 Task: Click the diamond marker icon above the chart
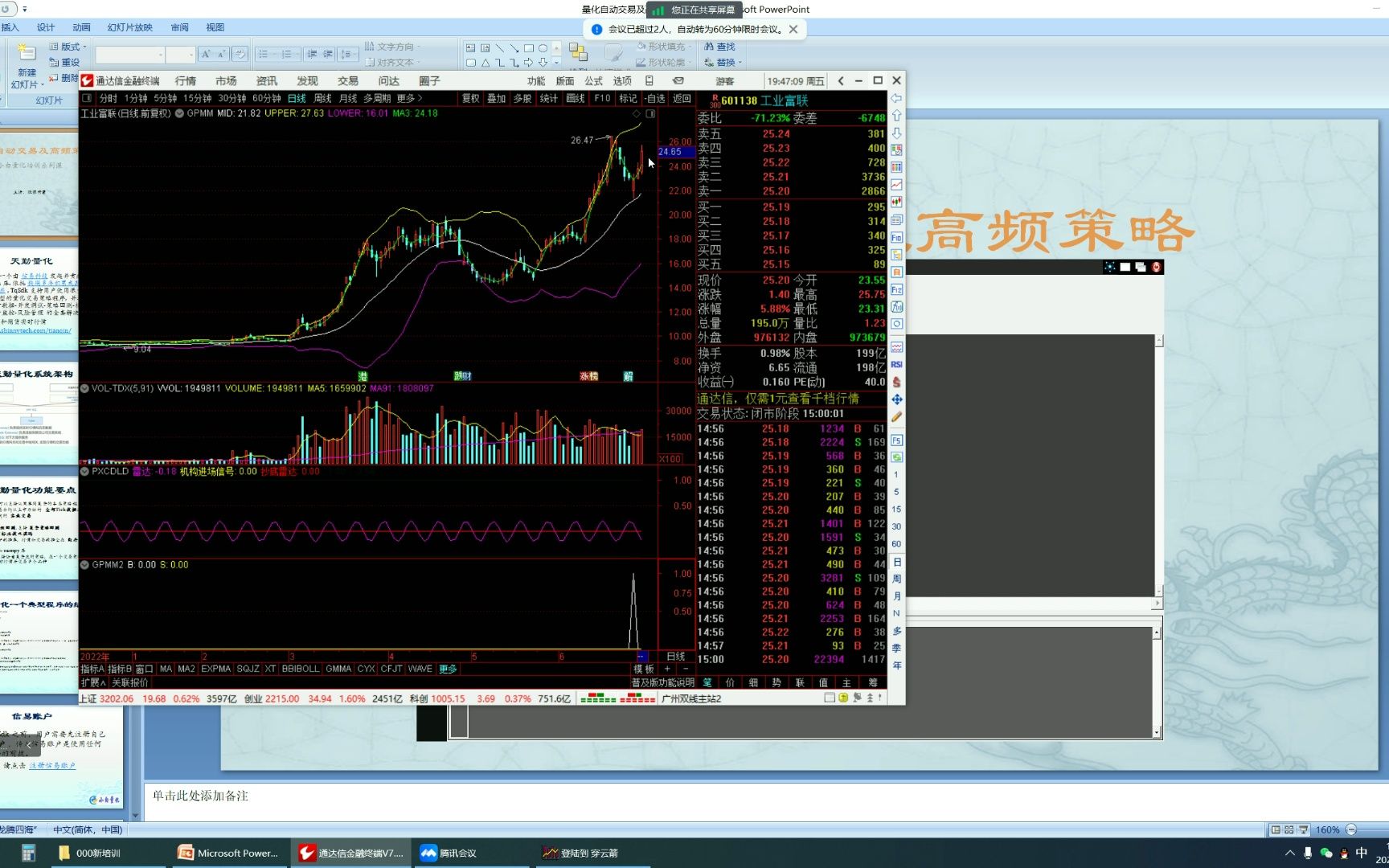point(637,114)
